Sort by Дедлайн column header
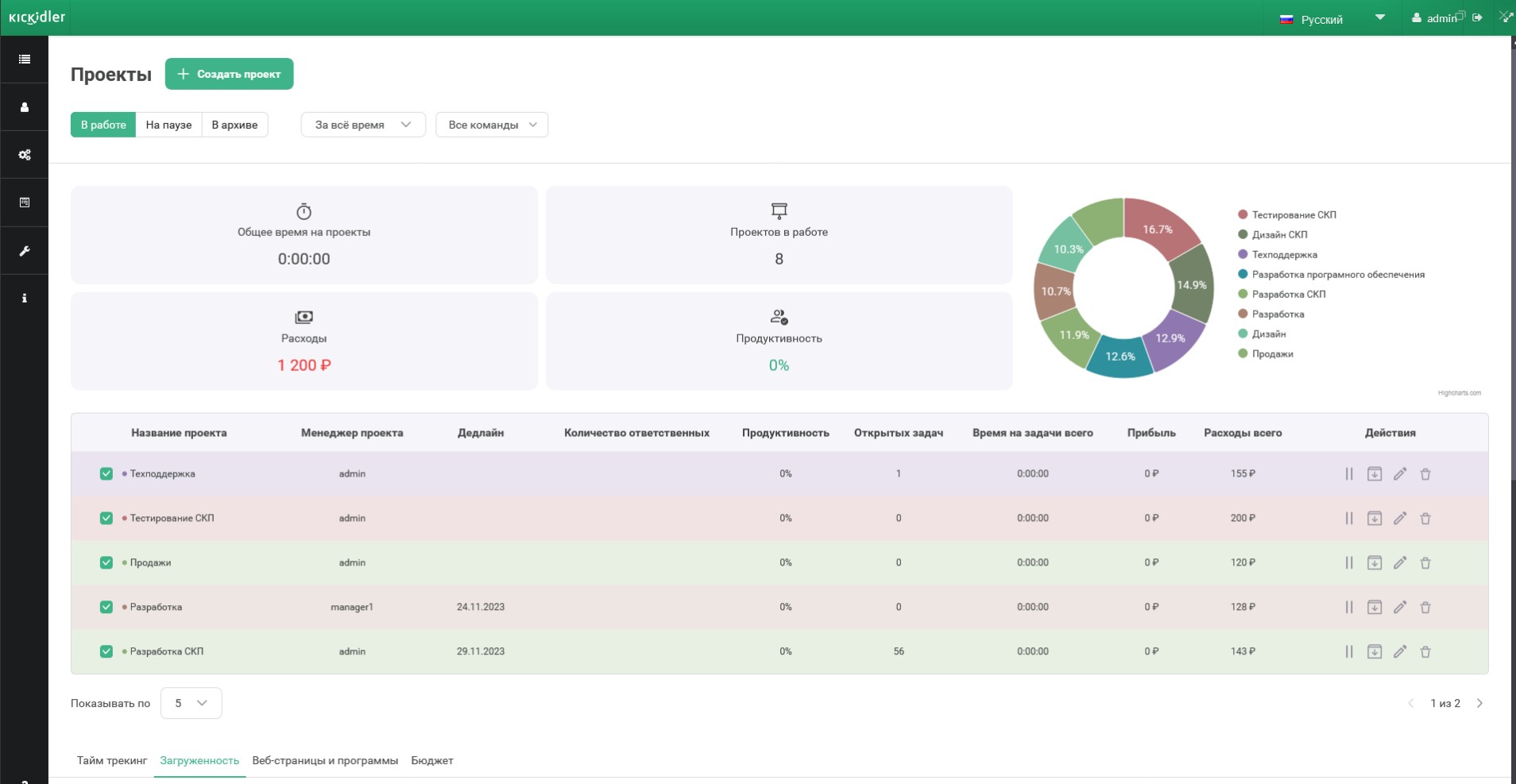1516x784 pixels. [x=481, y=433]
